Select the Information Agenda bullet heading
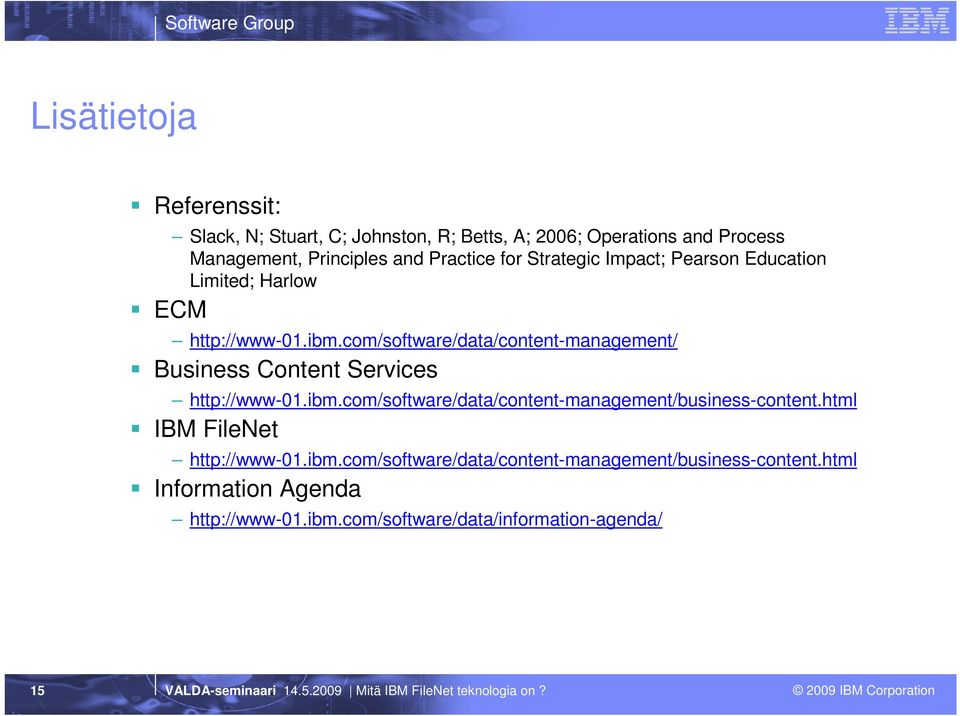The width and height of the screenshot is (960, 716). click(257, 489)
